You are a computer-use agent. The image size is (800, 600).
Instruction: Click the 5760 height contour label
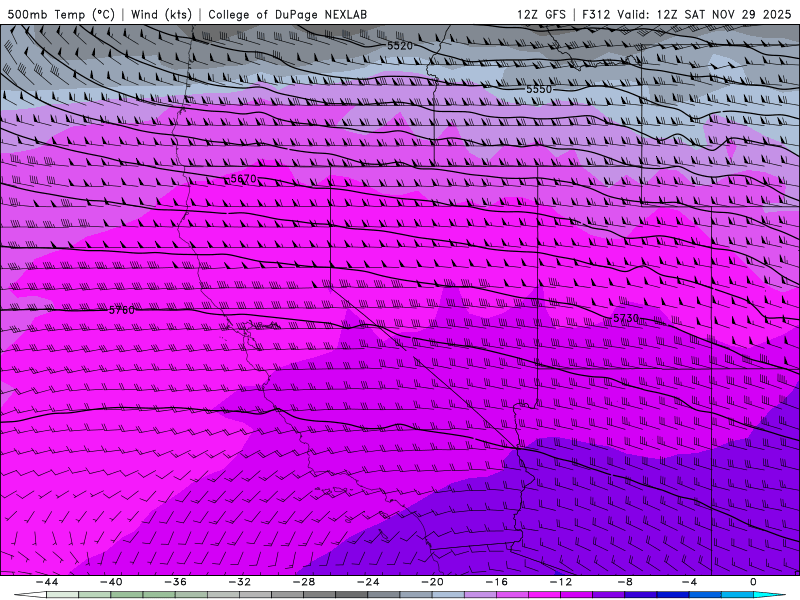[121, 310]
